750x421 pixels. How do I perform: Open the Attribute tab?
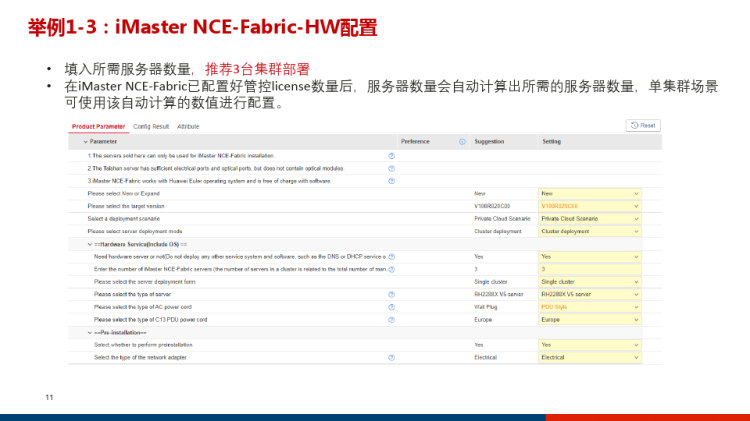tap(188, 126)
